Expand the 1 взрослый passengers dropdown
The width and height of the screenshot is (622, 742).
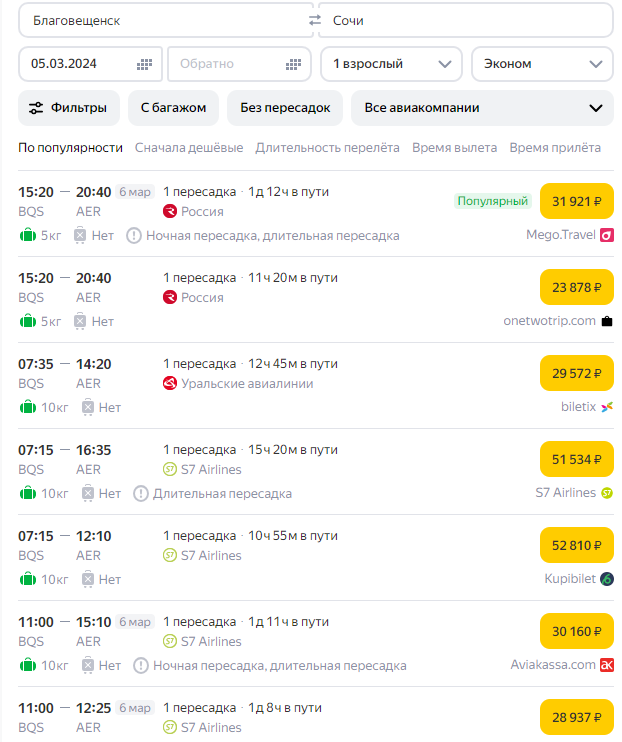tap(391, 64)
